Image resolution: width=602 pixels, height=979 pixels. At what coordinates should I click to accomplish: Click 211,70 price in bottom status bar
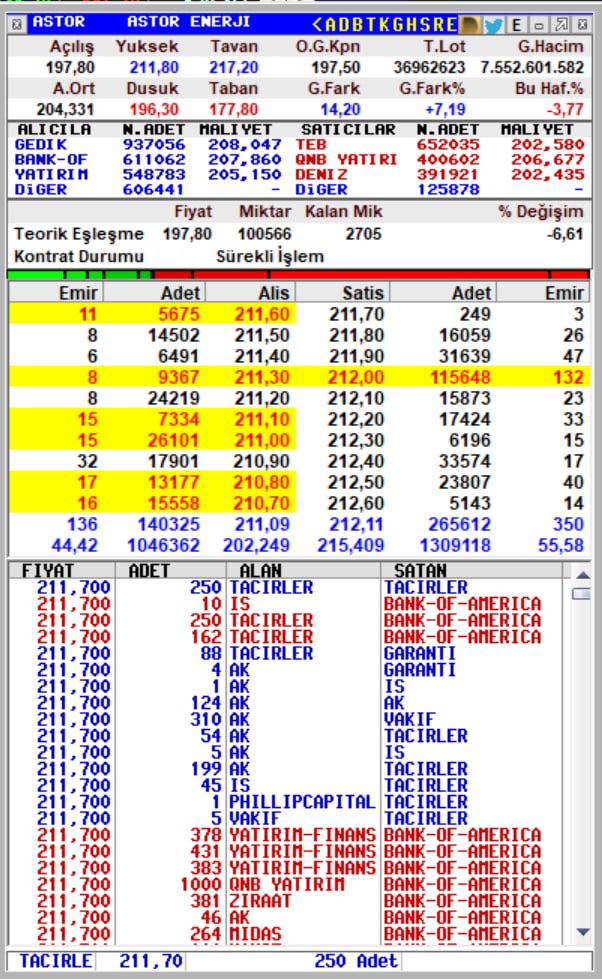pos(150,960)
